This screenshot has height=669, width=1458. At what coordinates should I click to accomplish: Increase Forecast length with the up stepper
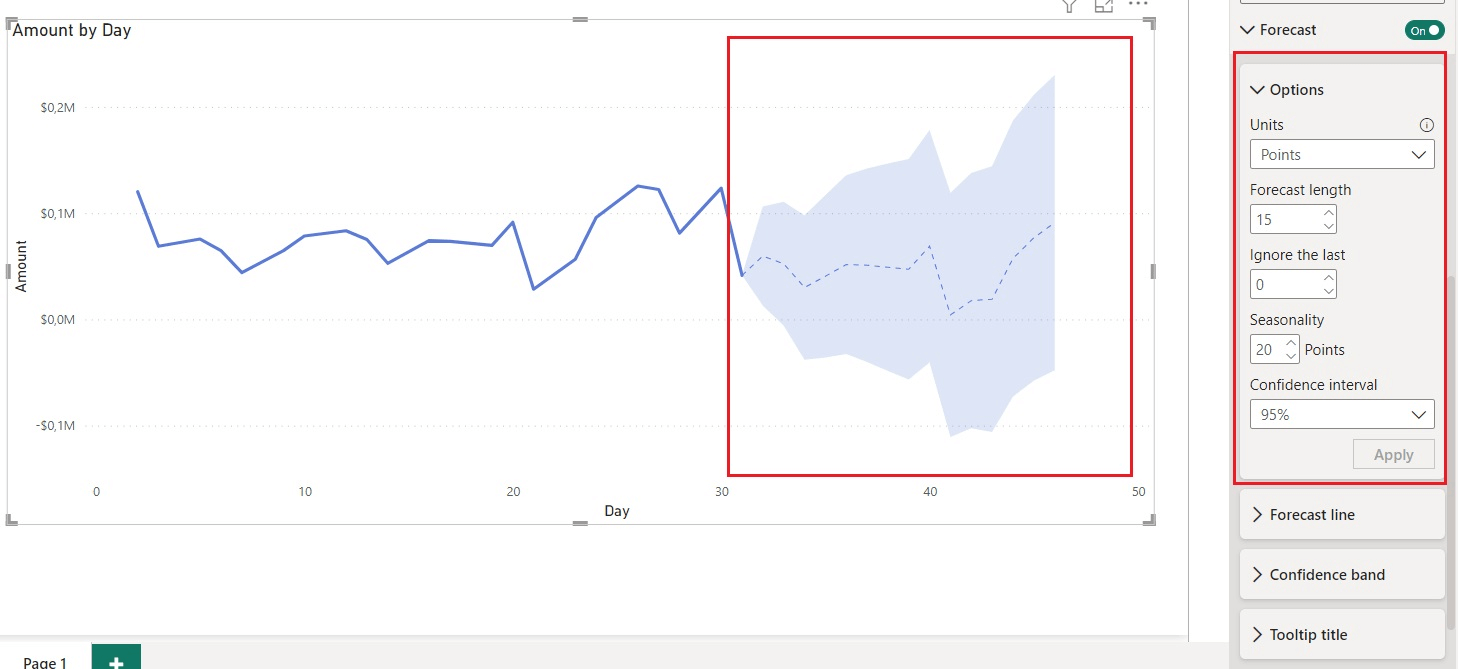click(1327, 212)
